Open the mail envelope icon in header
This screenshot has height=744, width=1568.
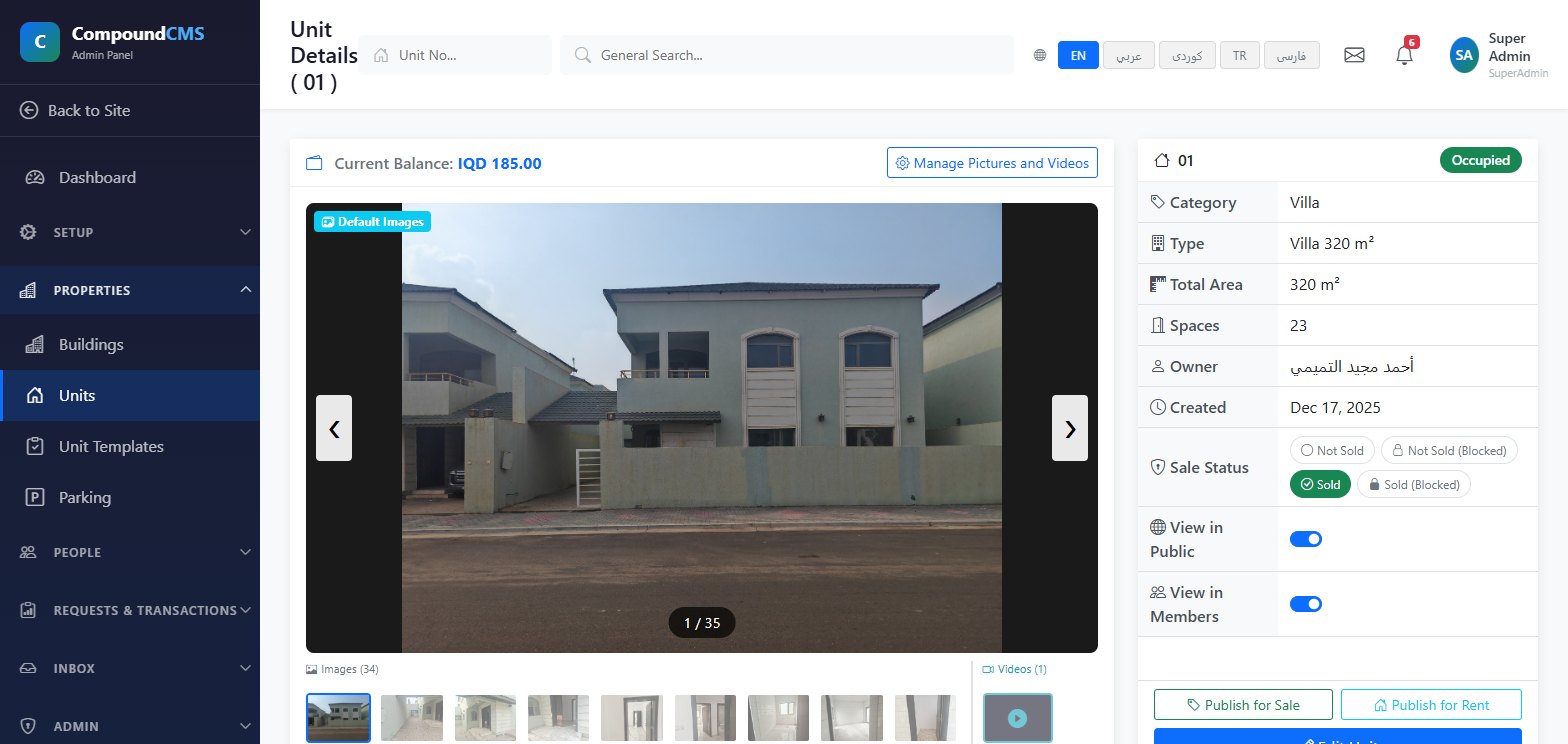[1354, 55]
